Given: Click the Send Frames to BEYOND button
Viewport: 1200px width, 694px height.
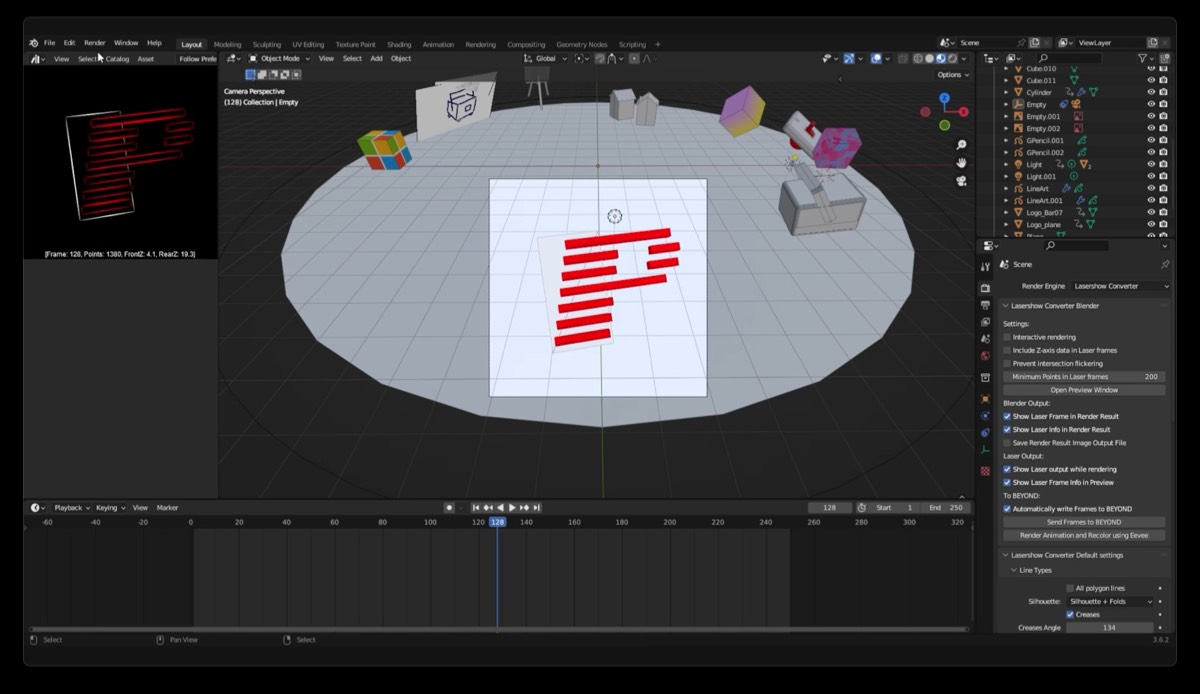Looking at the screenshot, I should 1084,522.
